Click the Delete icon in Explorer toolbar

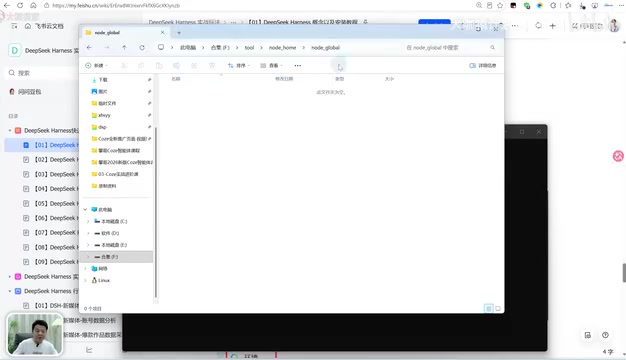click(x=212, y=65)
